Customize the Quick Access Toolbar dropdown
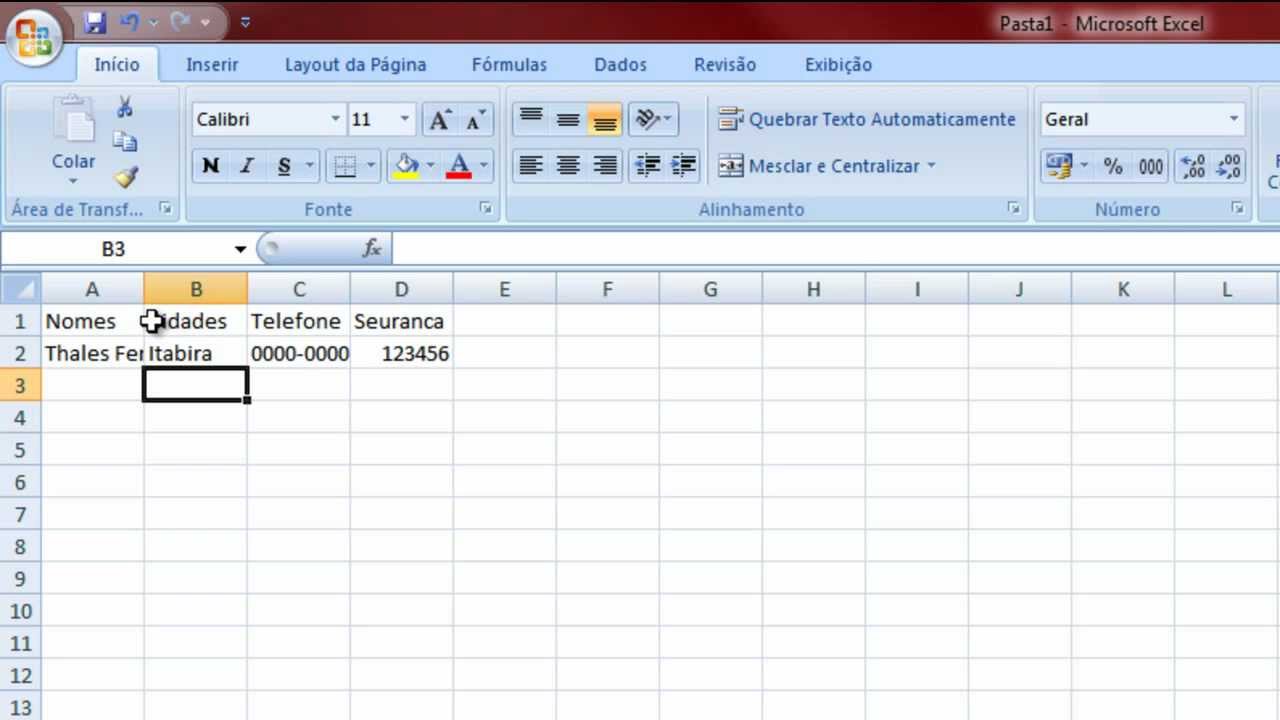Viewport: 1280px width, 720px height. (x=246, y=22)
